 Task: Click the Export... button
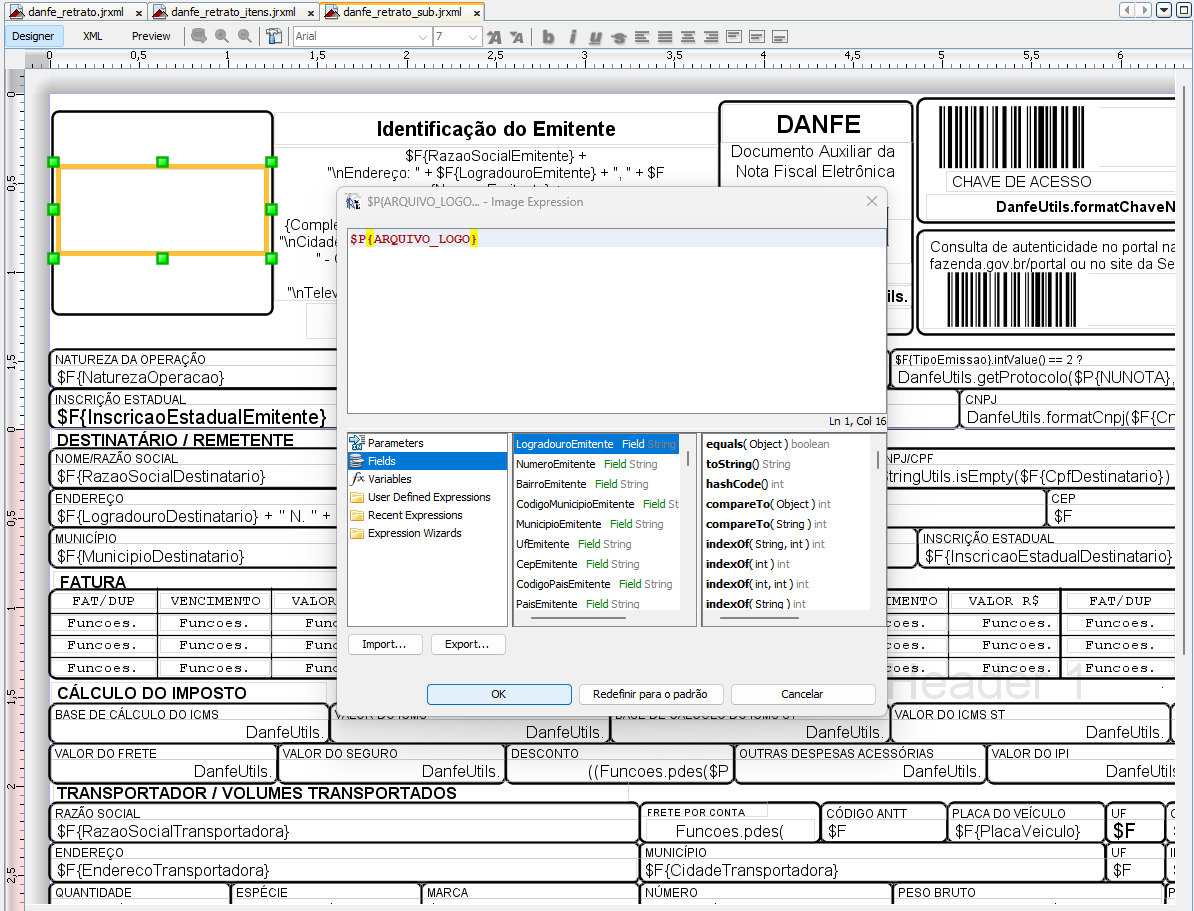(468, 644)
